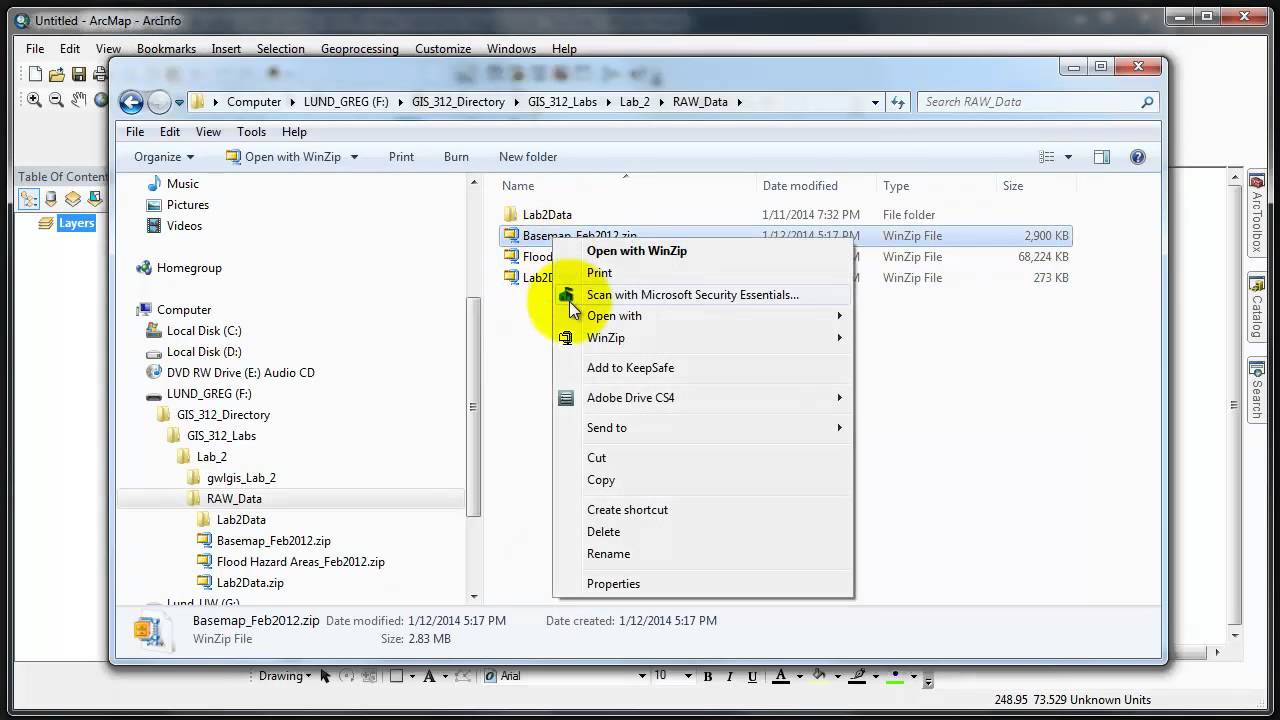Select gwlgis_Lab_2 in navigation tree

241,478
